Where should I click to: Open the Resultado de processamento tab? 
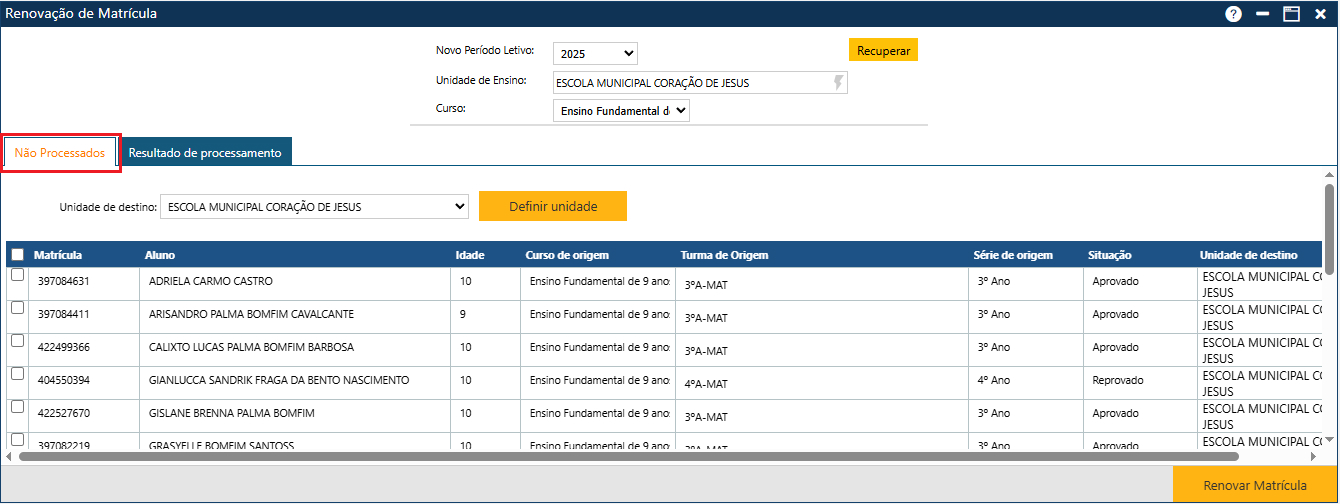point(205,153)
